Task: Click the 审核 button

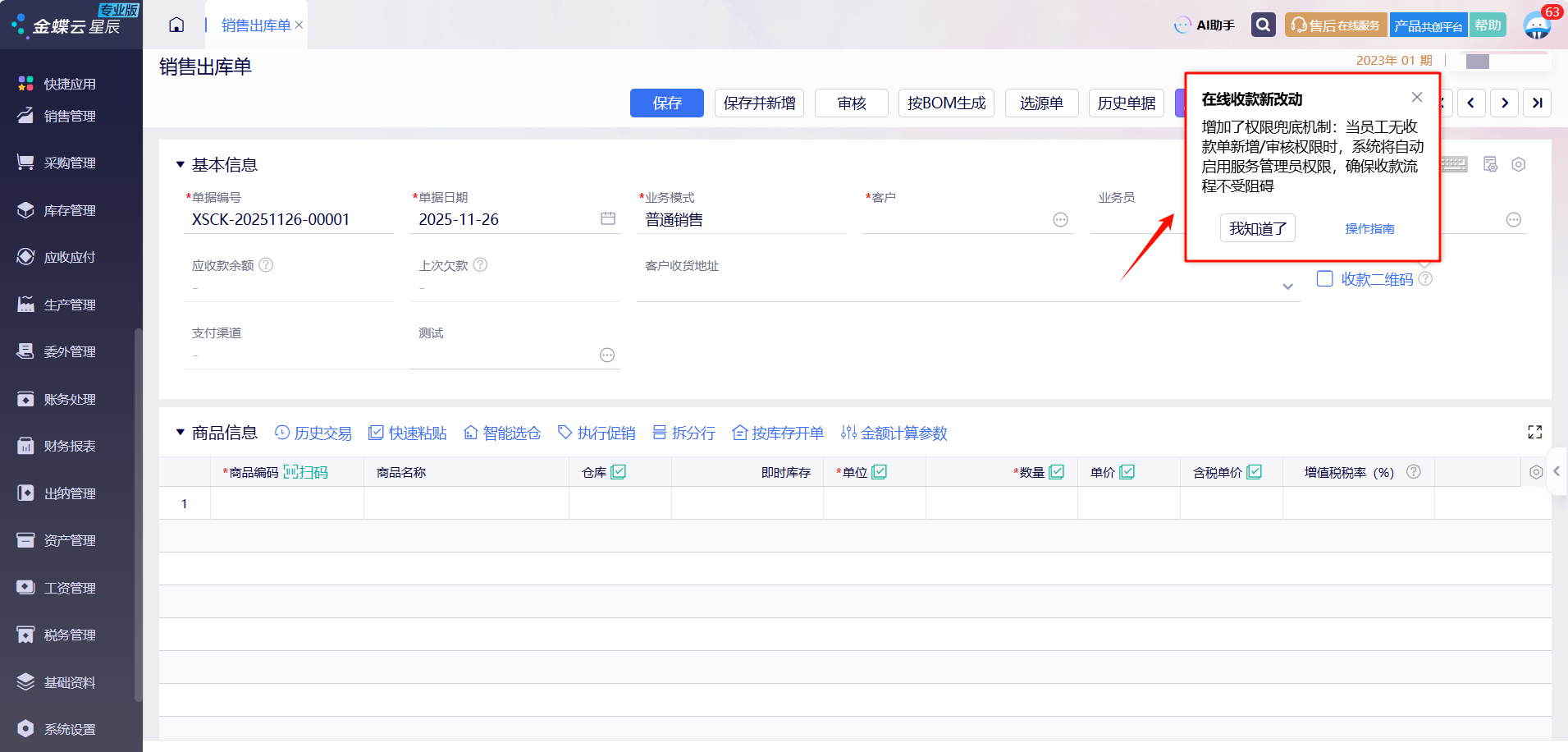Action: pyautogui.click(x=852, y=103)
